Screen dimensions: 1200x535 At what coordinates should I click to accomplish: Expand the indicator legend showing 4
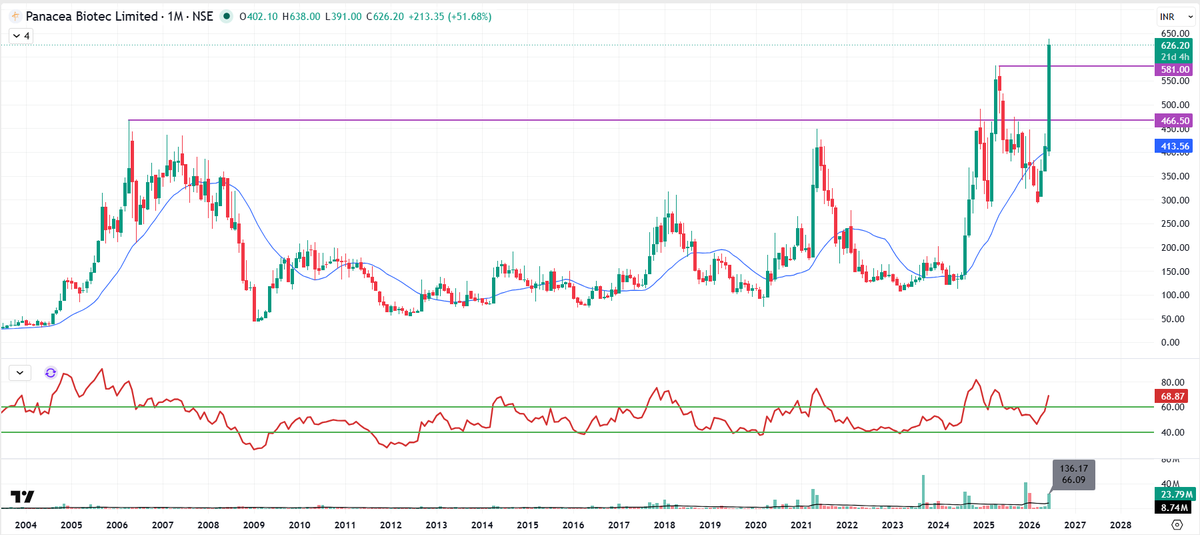(20, 35)
